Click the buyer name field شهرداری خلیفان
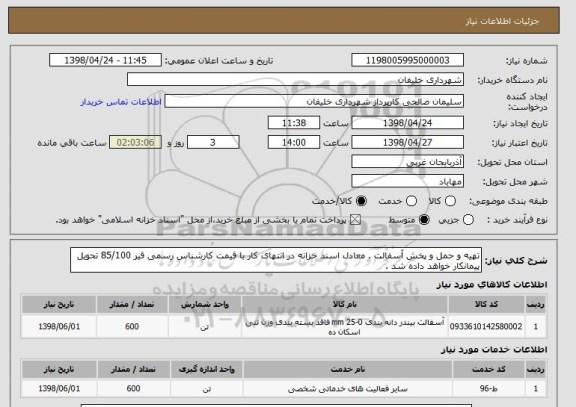Image resolution: width=576 pixels, height=407 pixels. click(x=295, y=79)
